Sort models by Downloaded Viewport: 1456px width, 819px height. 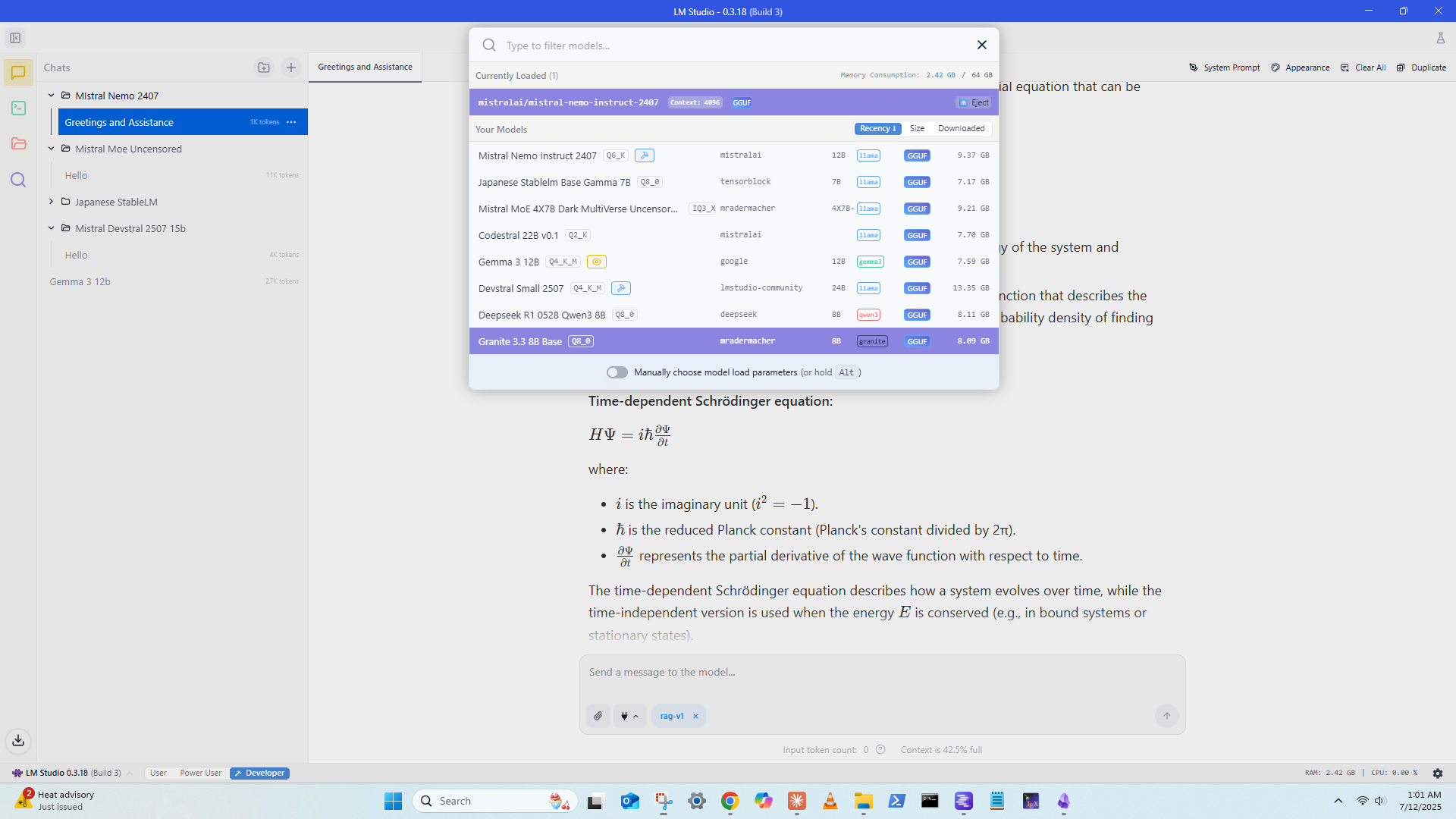961,129
